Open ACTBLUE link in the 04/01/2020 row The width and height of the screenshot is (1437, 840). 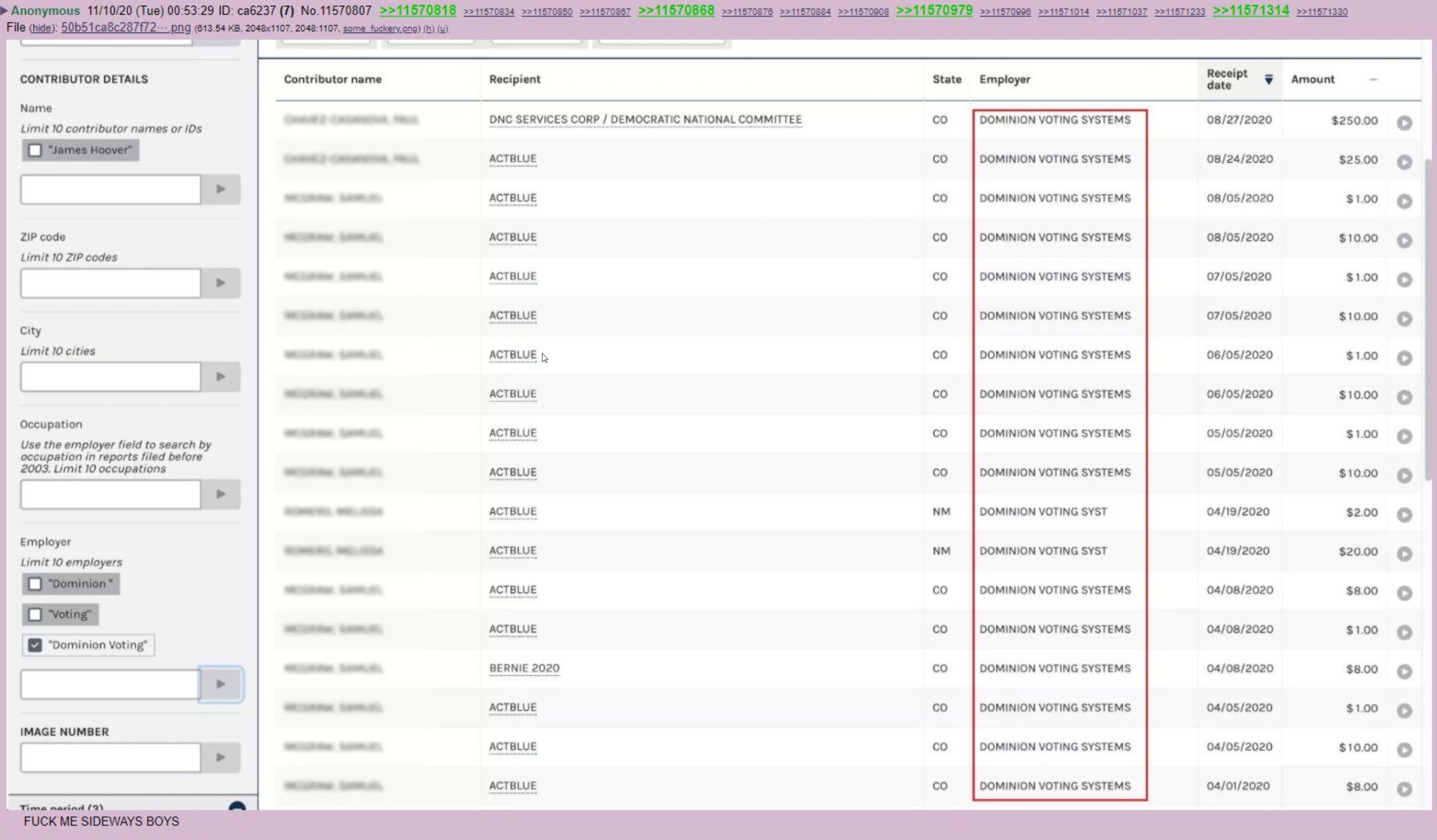(x=513, y=786)
